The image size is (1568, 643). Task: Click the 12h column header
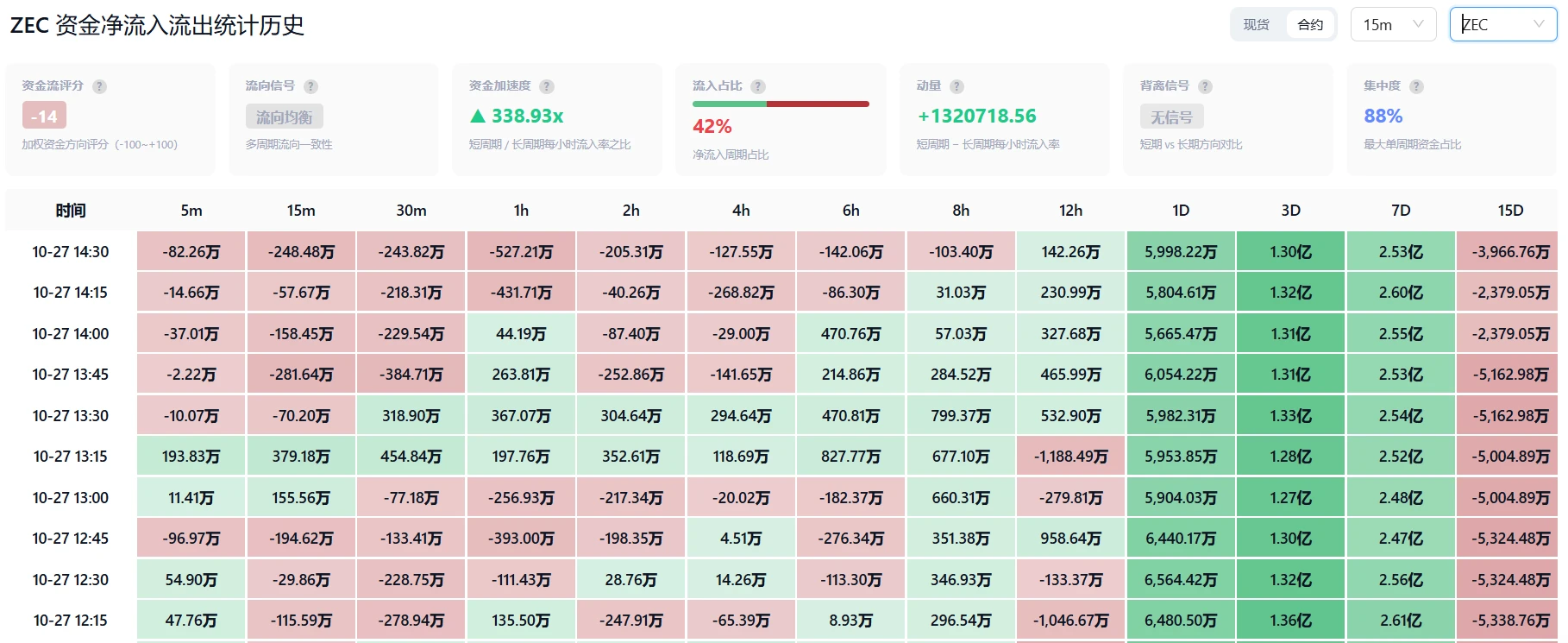[x=1070, y=210]
